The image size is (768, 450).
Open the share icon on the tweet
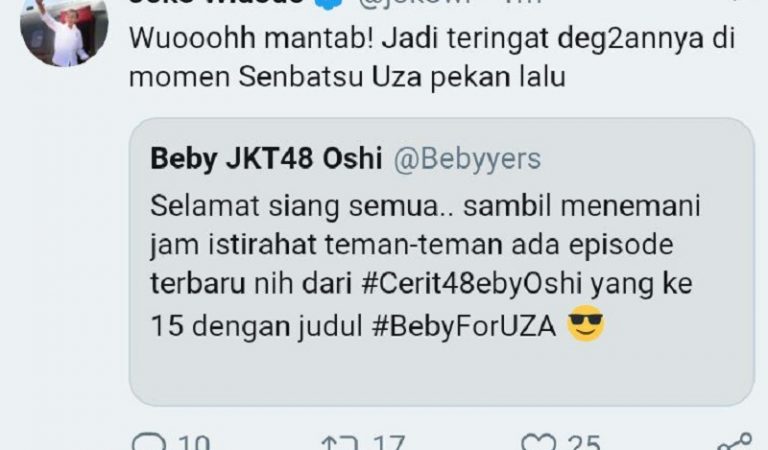(x=735, y=442)
